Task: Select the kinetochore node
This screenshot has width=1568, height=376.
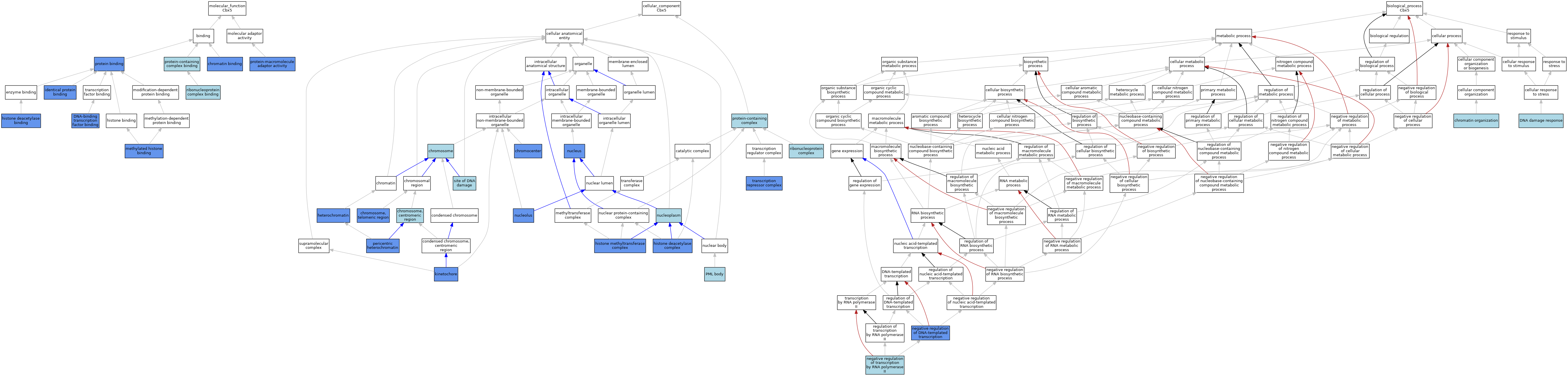Action: (446, 274)
